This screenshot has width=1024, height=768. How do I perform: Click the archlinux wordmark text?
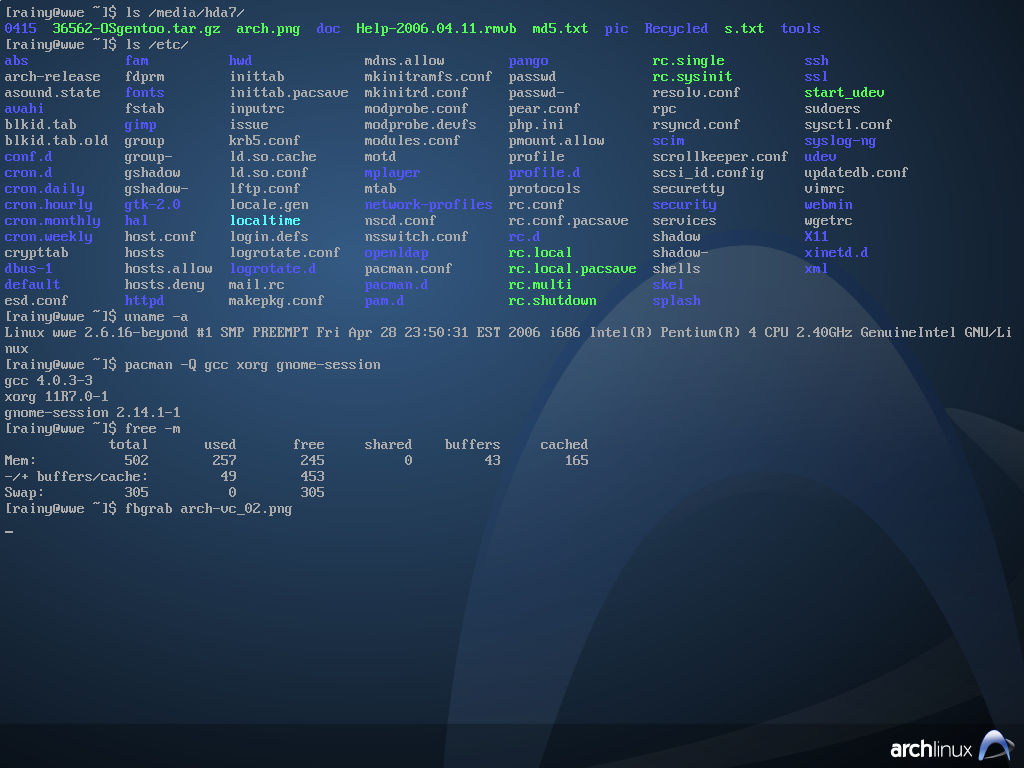coord(931,749)
